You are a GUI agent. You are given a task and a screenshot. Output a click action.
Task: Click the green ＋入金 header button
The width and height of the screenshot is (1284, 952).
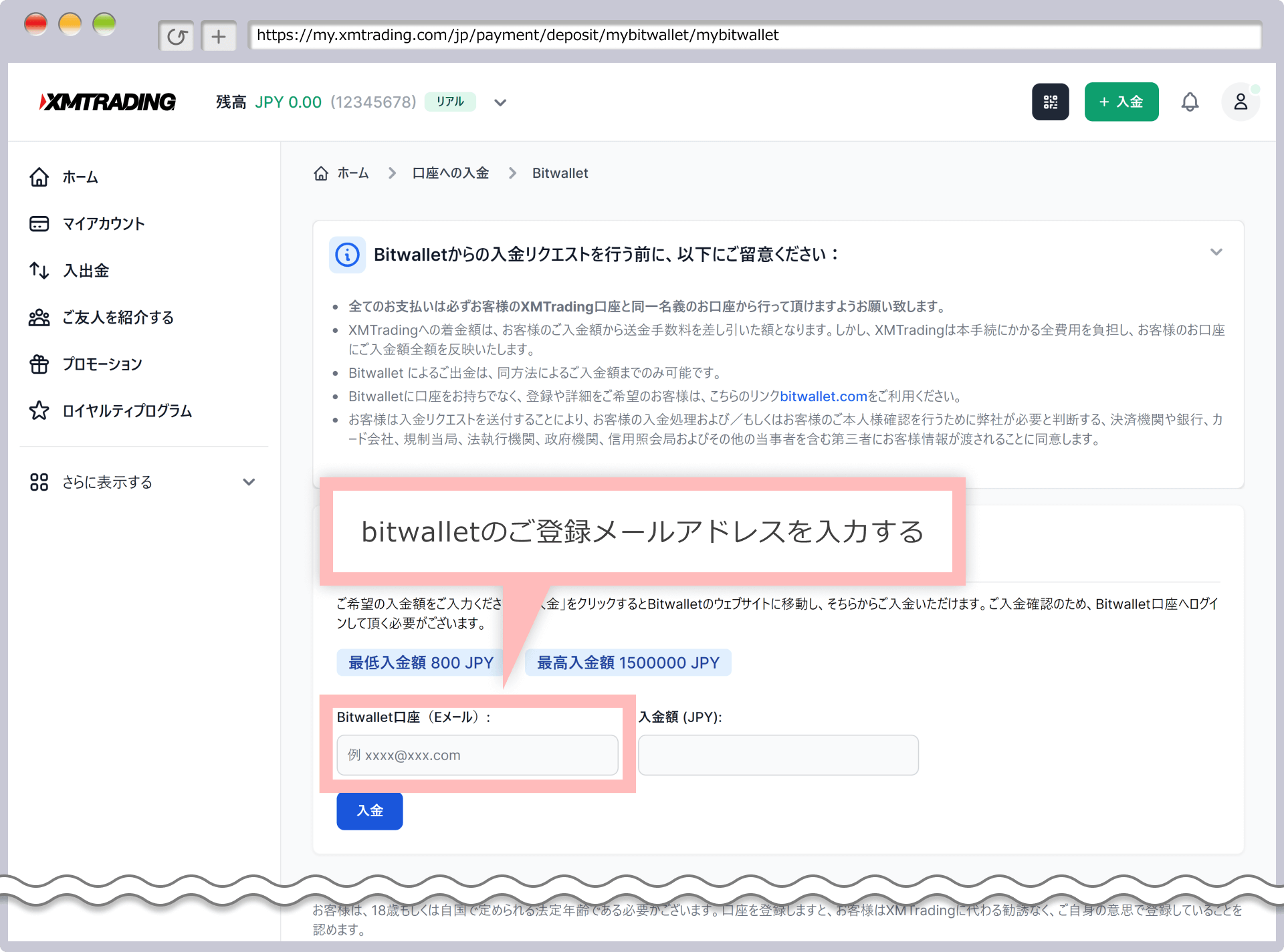[x=1121, y=102]
